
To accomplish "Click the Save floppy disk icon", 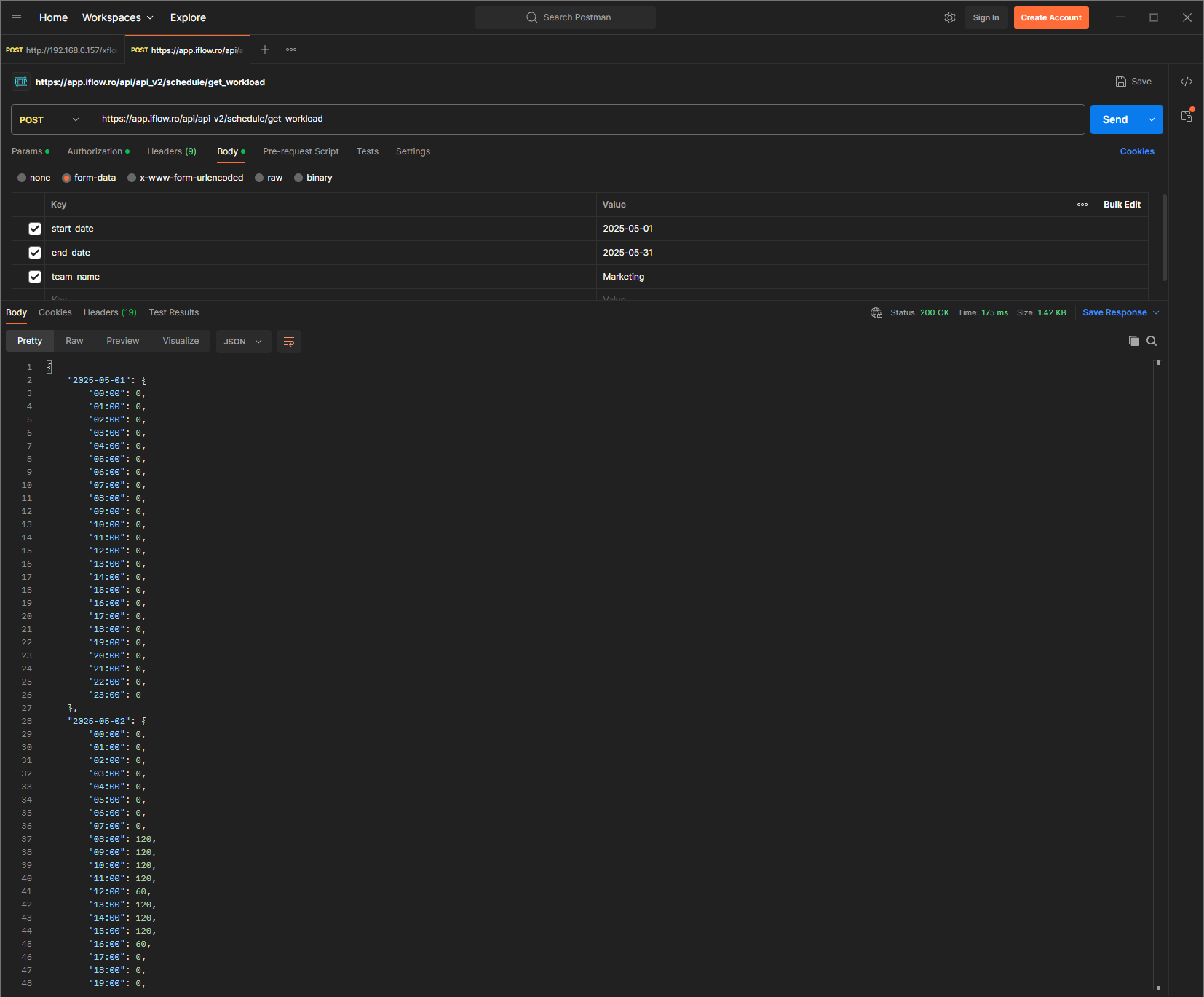I will (1121, 82).
